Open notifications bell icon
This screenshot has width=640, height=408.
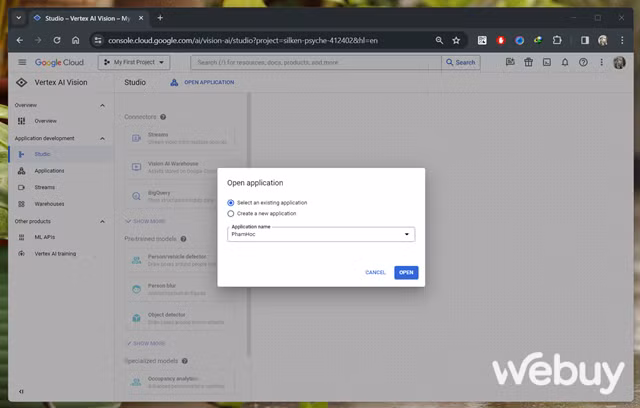point(565,62)
